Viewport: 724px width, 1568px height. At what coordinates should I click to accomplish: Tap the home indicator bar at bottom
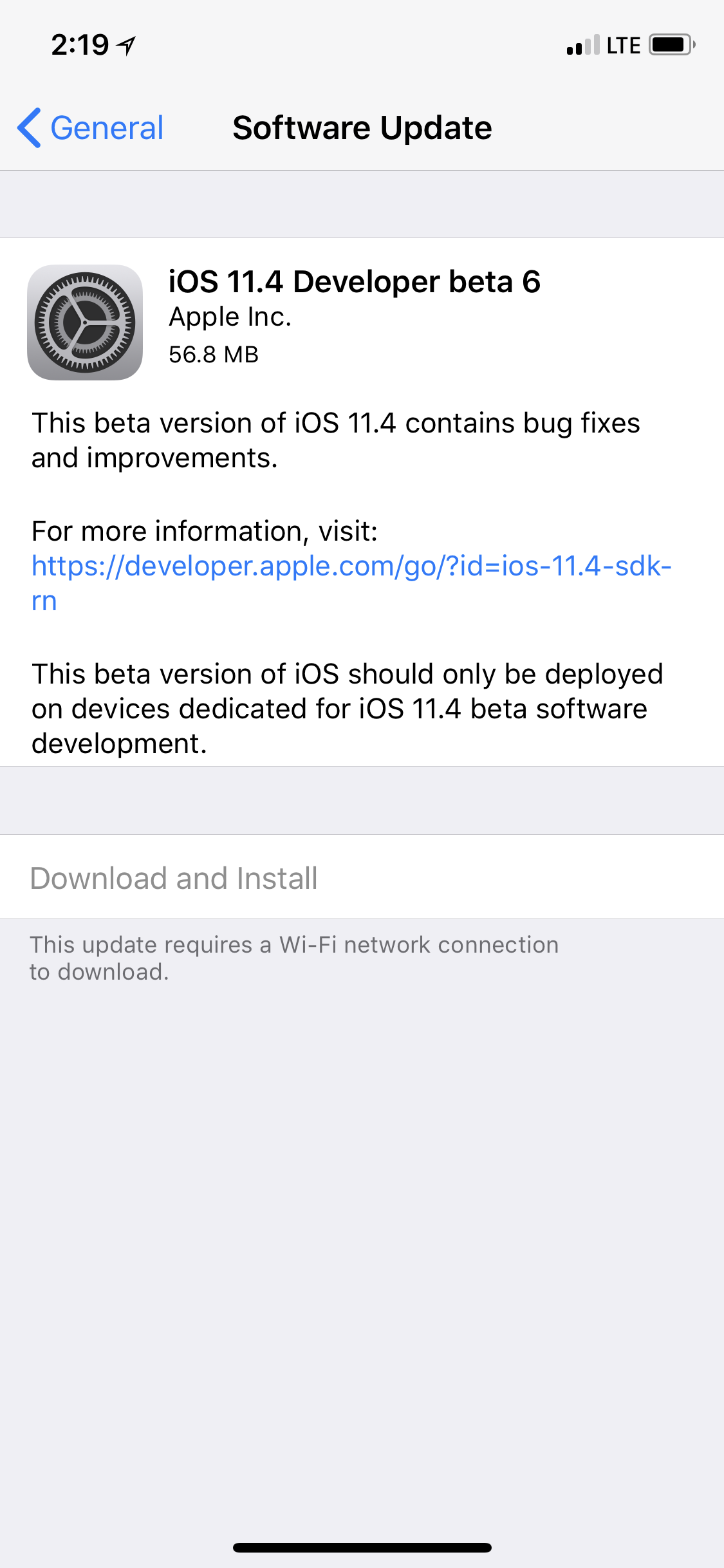[x=362, y=1547]
